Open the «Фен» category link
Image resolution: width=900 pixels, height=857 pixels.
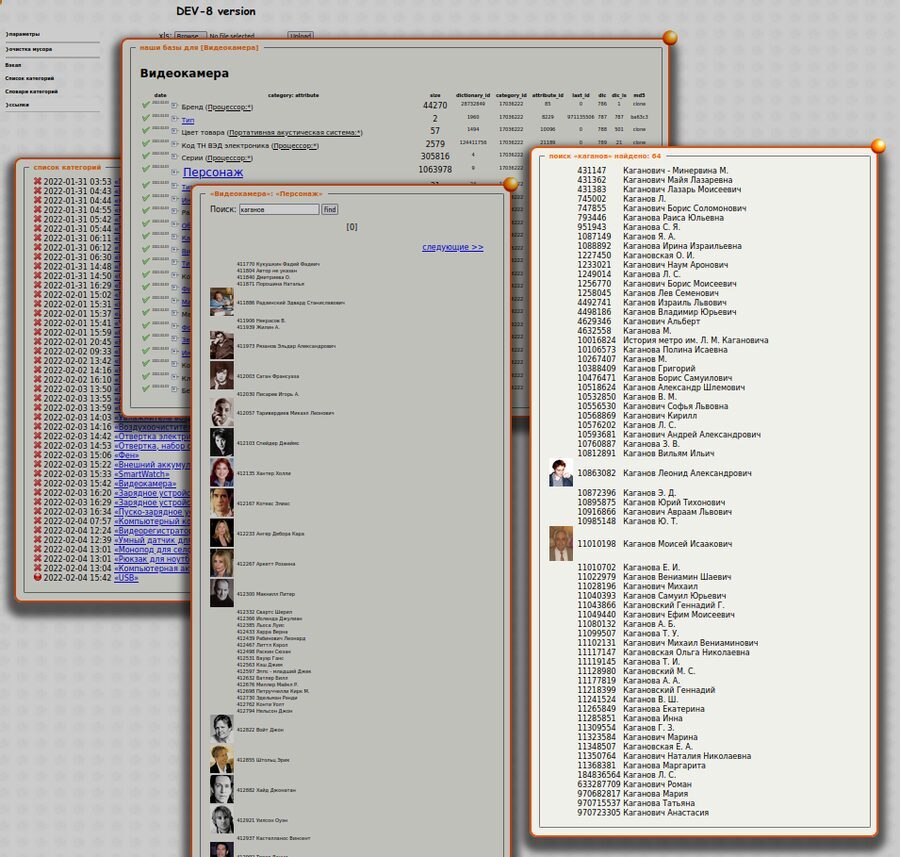(x=126, y=455)
